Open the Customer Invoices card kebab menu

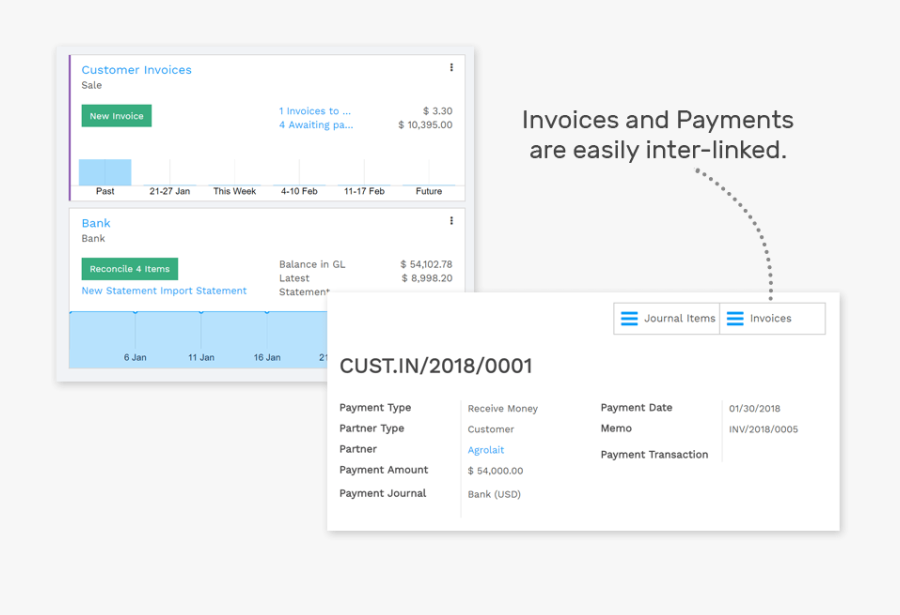[451, 68]
